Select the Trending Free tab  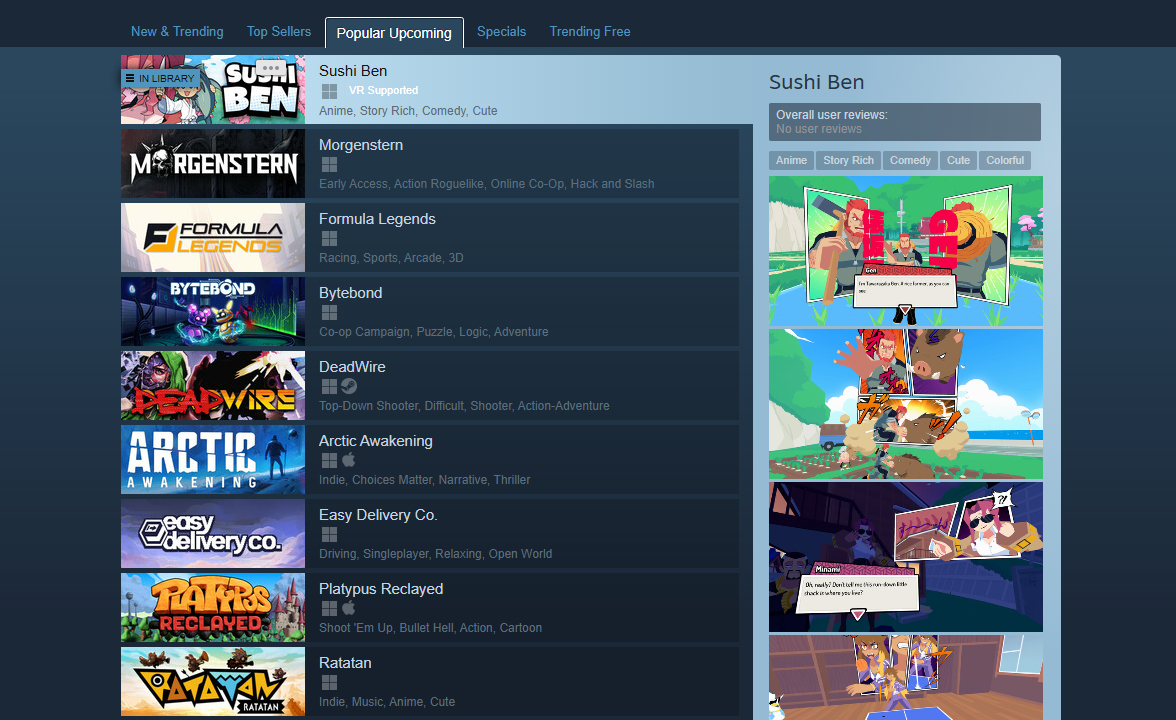(589, 31)
